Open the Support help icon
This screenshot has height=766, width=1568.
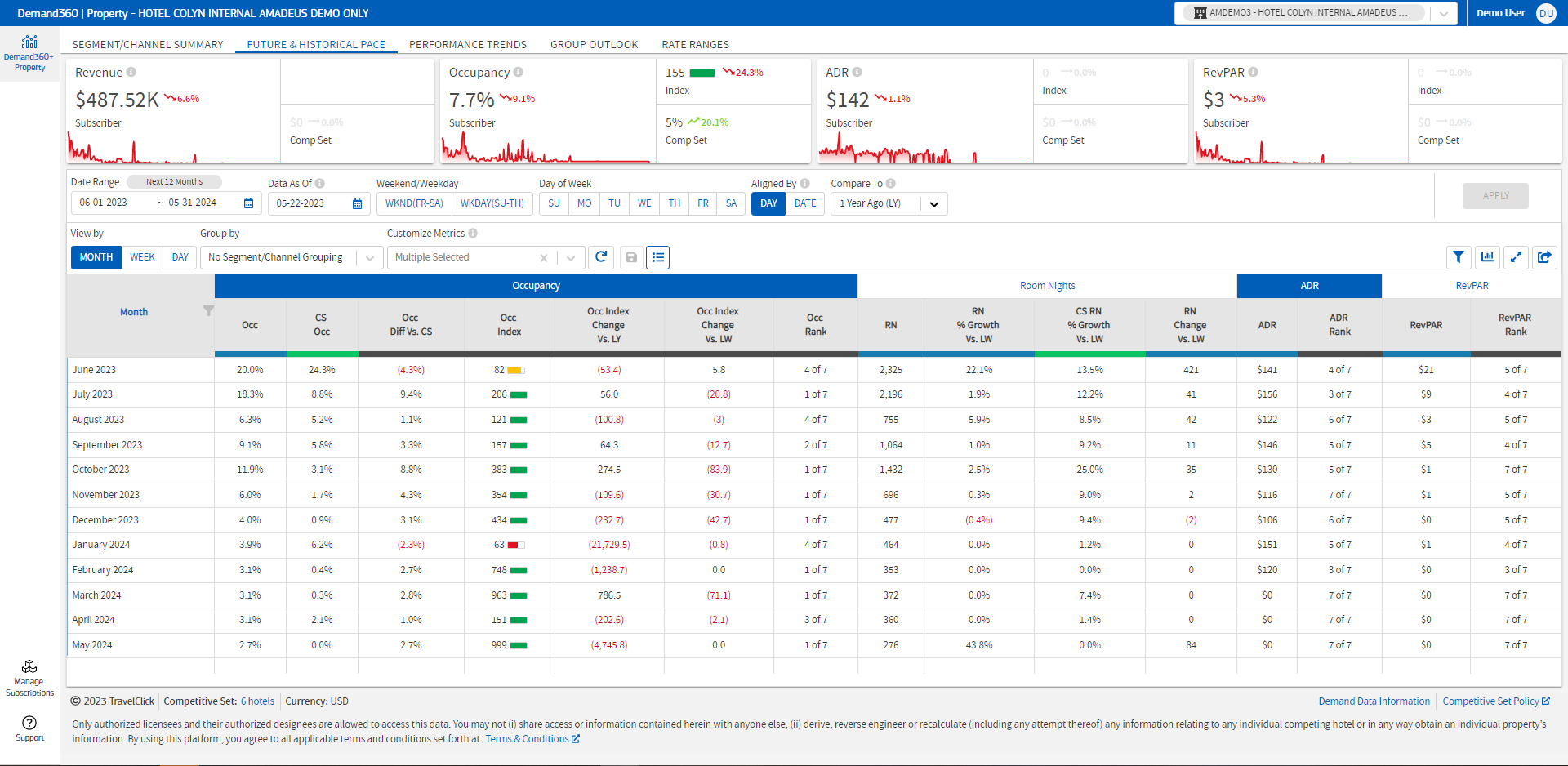pyautogui.click(x=29, y=723)
